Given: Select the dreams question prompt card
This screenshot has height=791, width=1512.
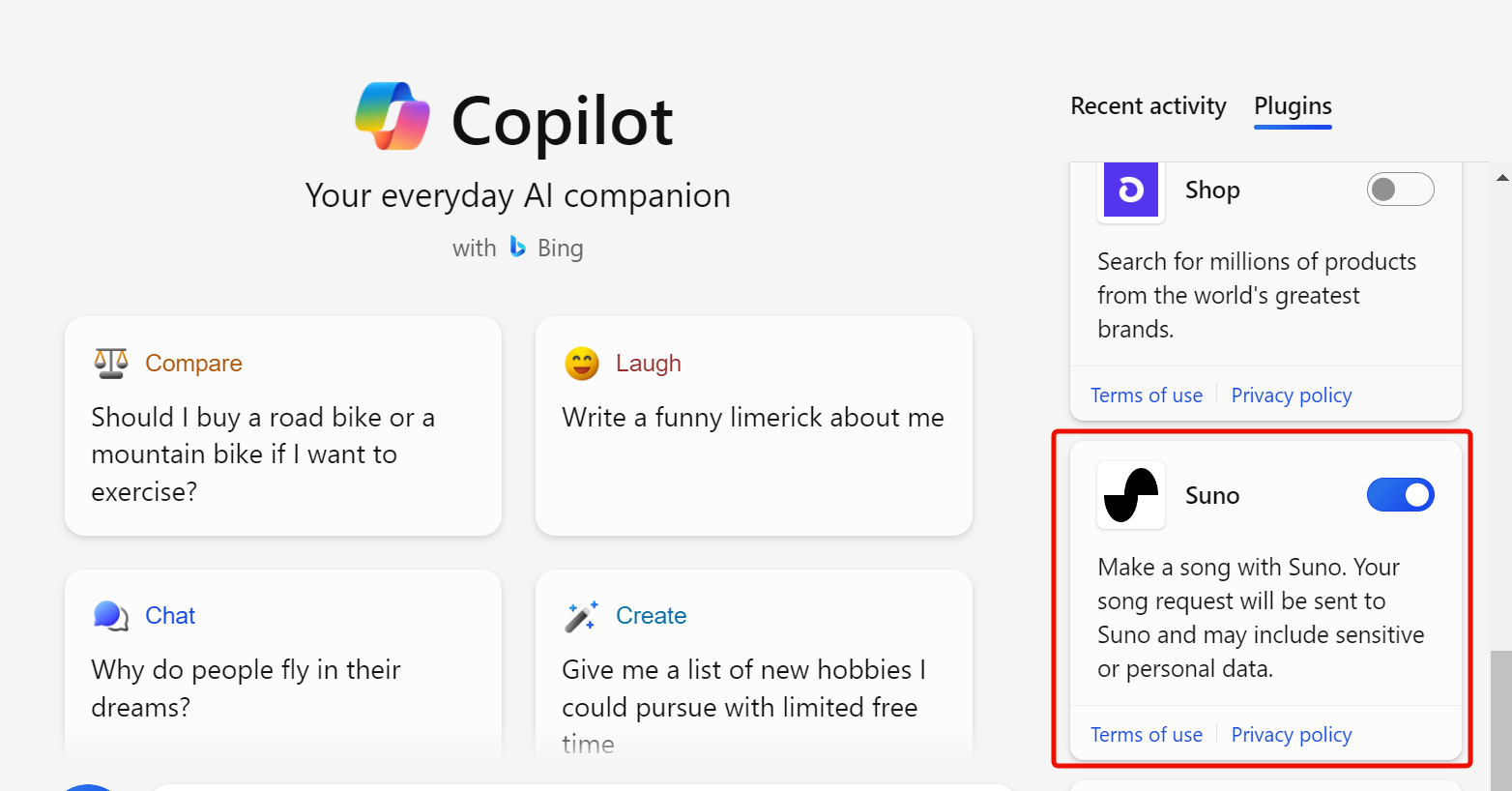Looking at the screenshot, I should (282, 667).
